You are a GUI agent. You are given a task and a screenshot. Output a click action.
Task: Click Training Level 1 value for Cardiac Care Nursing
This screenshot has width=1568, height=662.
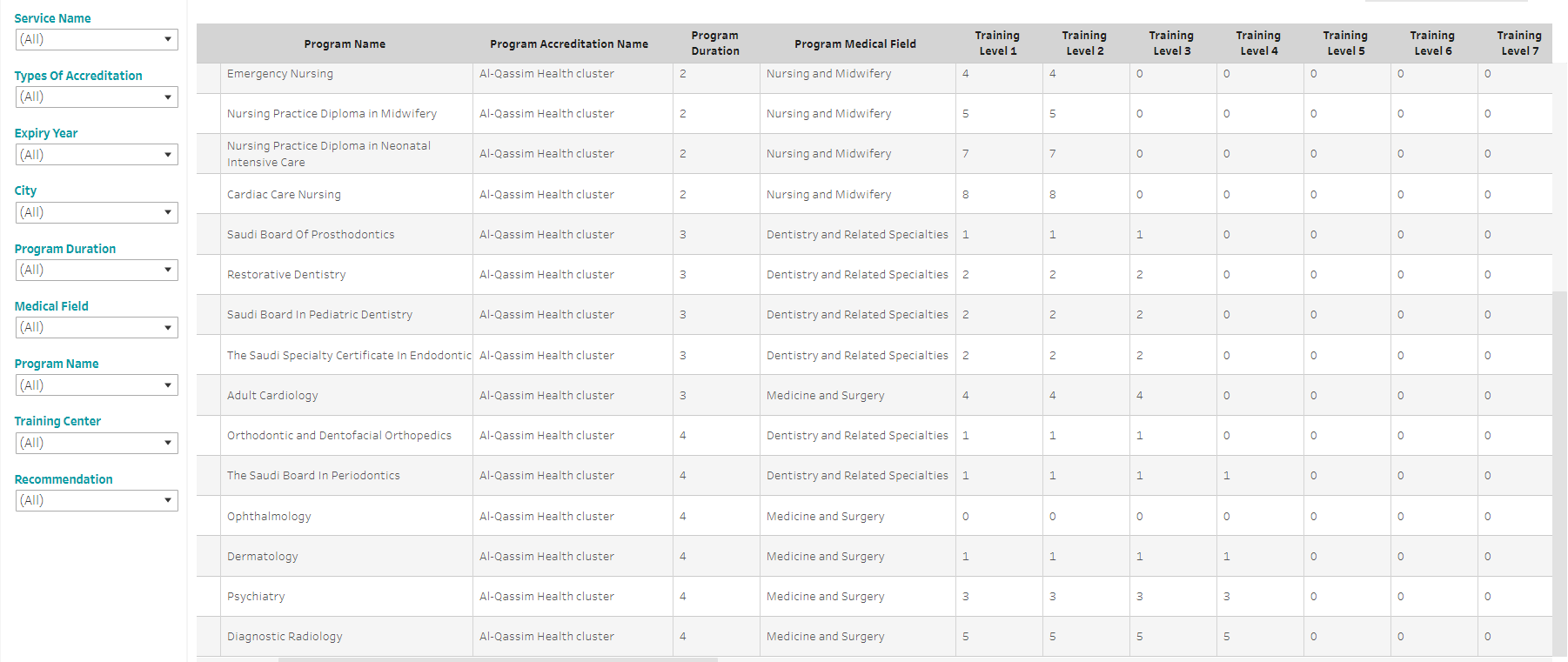pyautogui.click(x=966, y=195)
